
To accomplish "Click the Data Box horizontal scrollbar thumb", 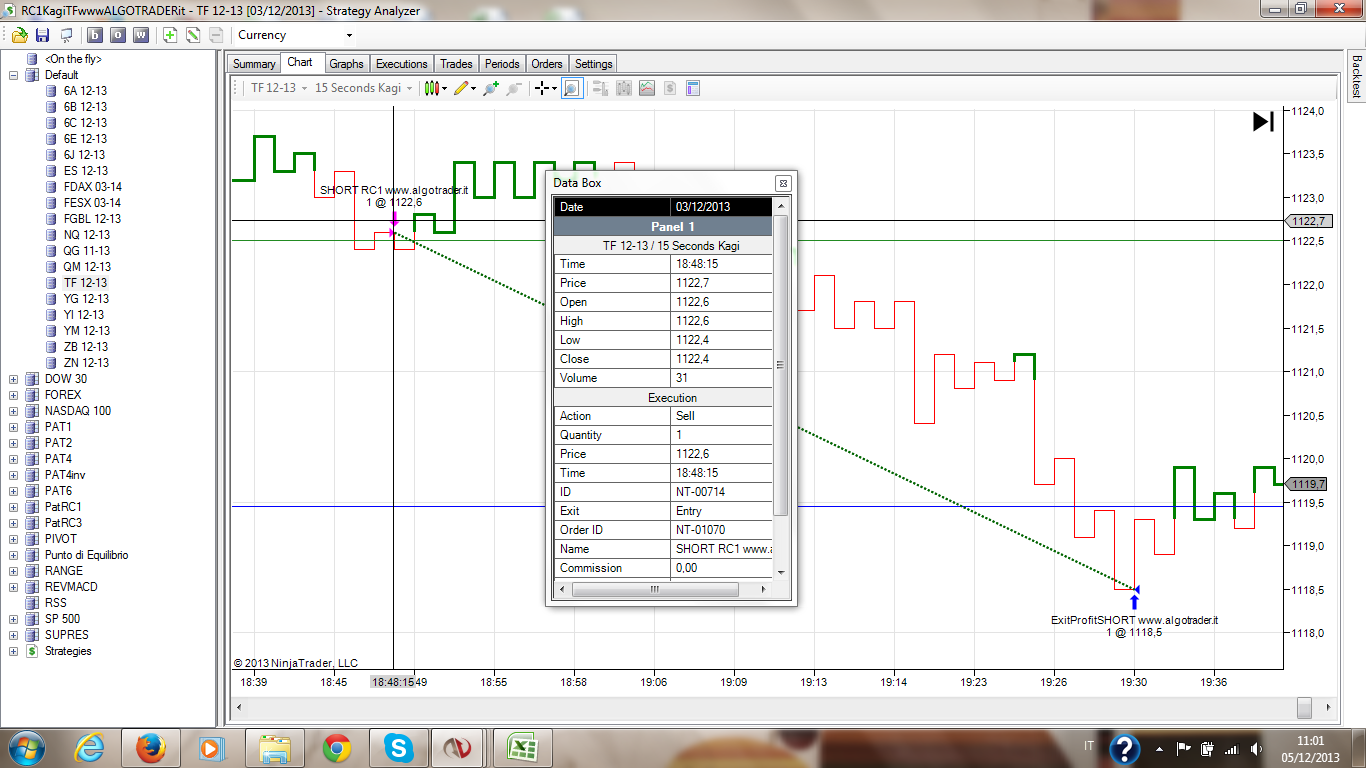I will tap(655, 590).
